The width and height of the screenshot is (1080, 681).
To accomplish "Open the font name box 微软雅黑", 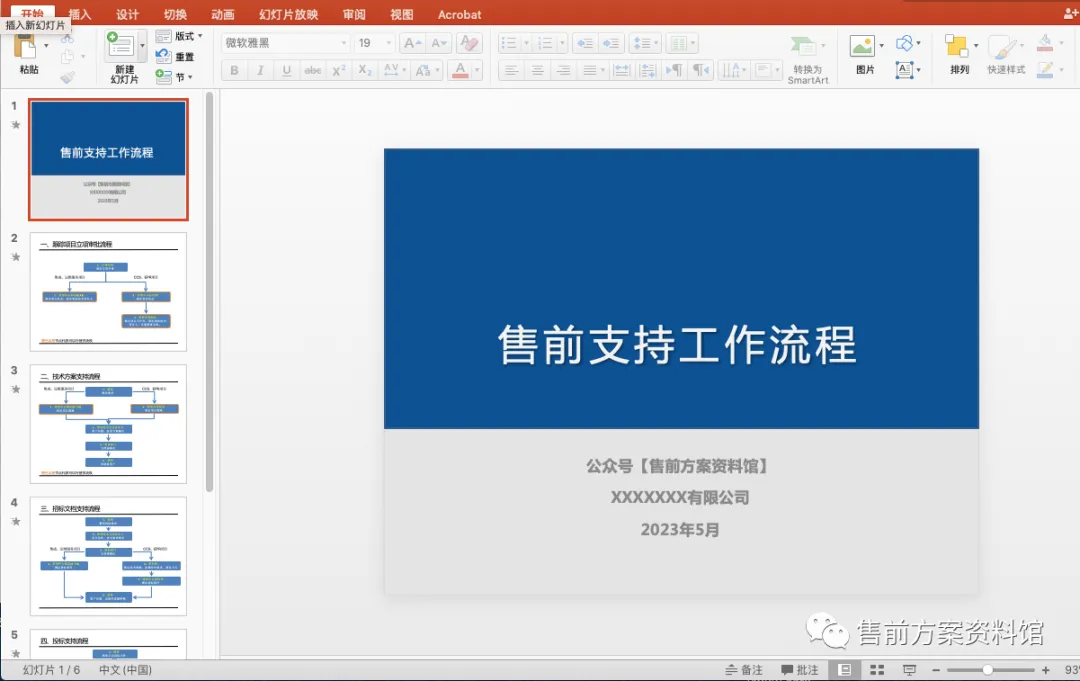I will point(285,43).
